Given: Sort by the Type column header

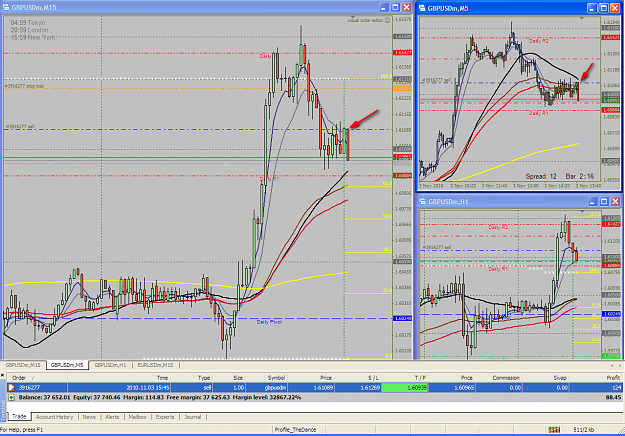Looking at the screenshot, I should (192, 378).
